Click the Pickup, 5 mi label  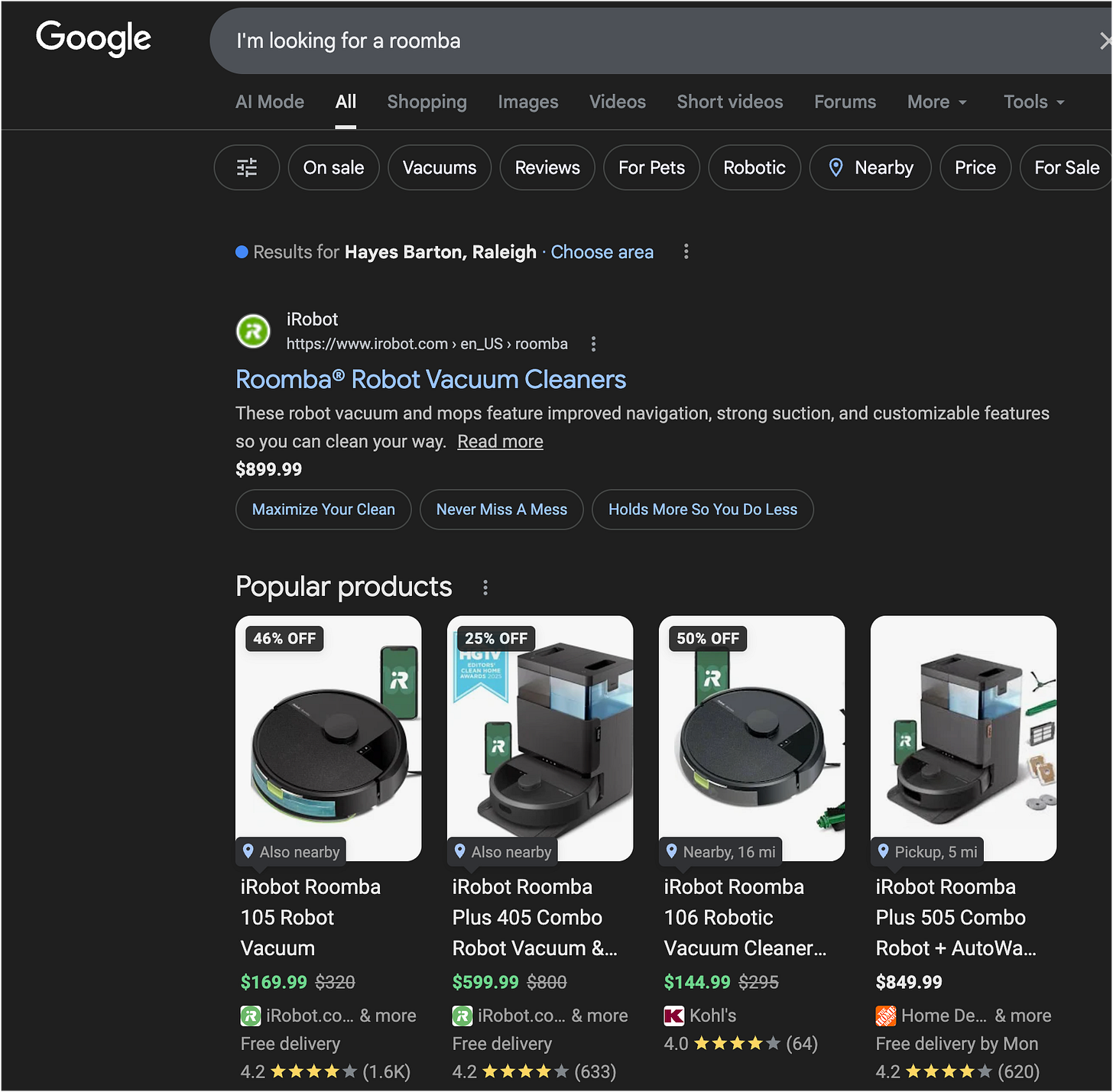[927, 851]
